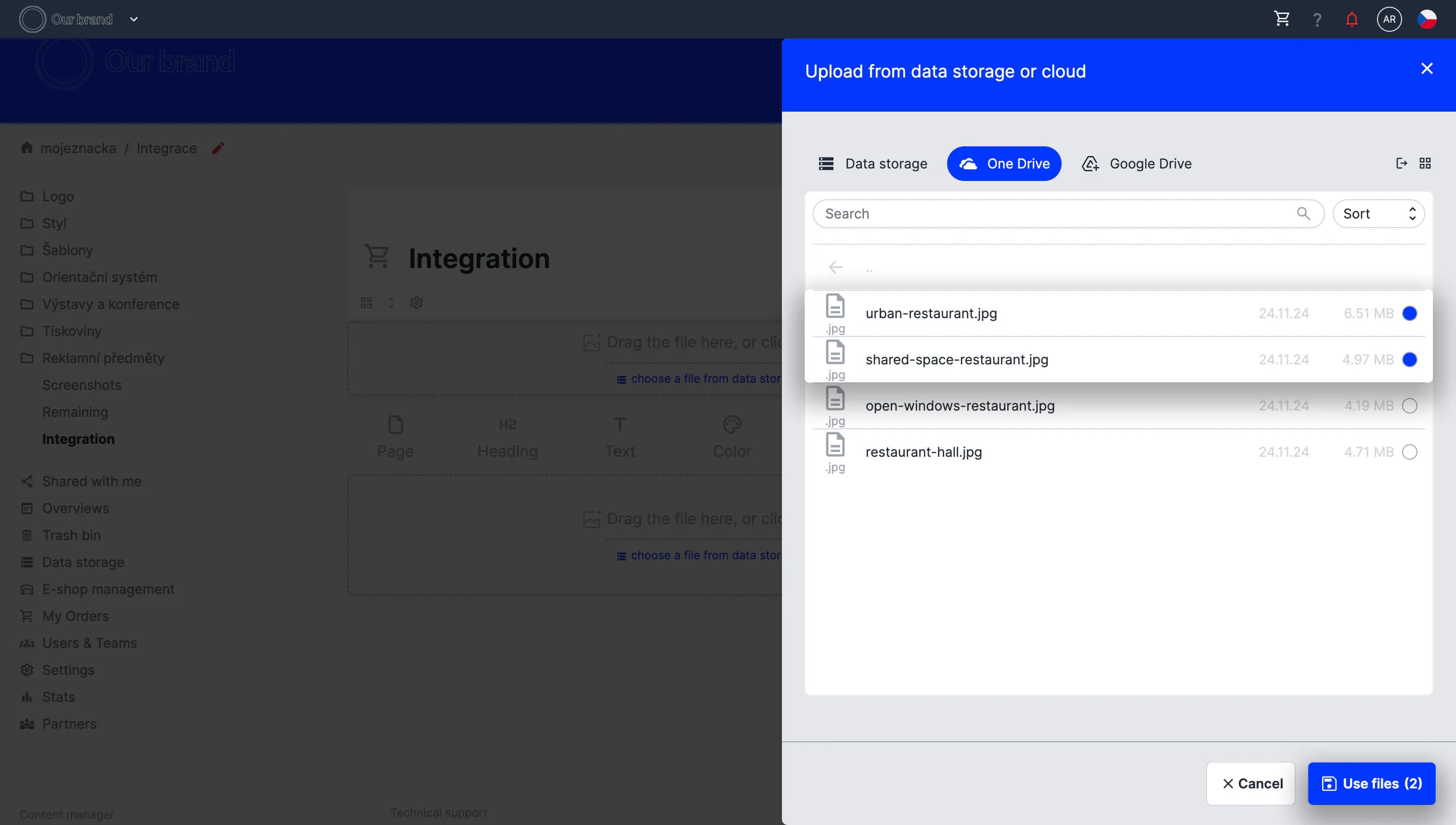Close the upload dialog with X

click(1427, 68)
